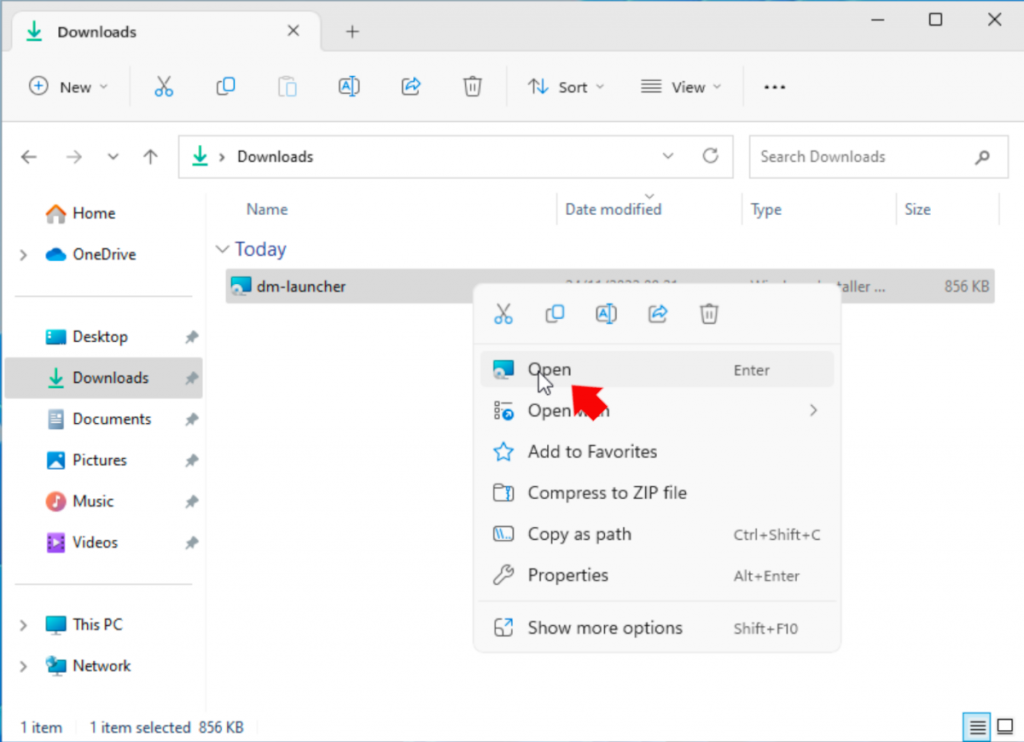
Task: Refresh the Downloads folder
Action: tap(710, 156)
